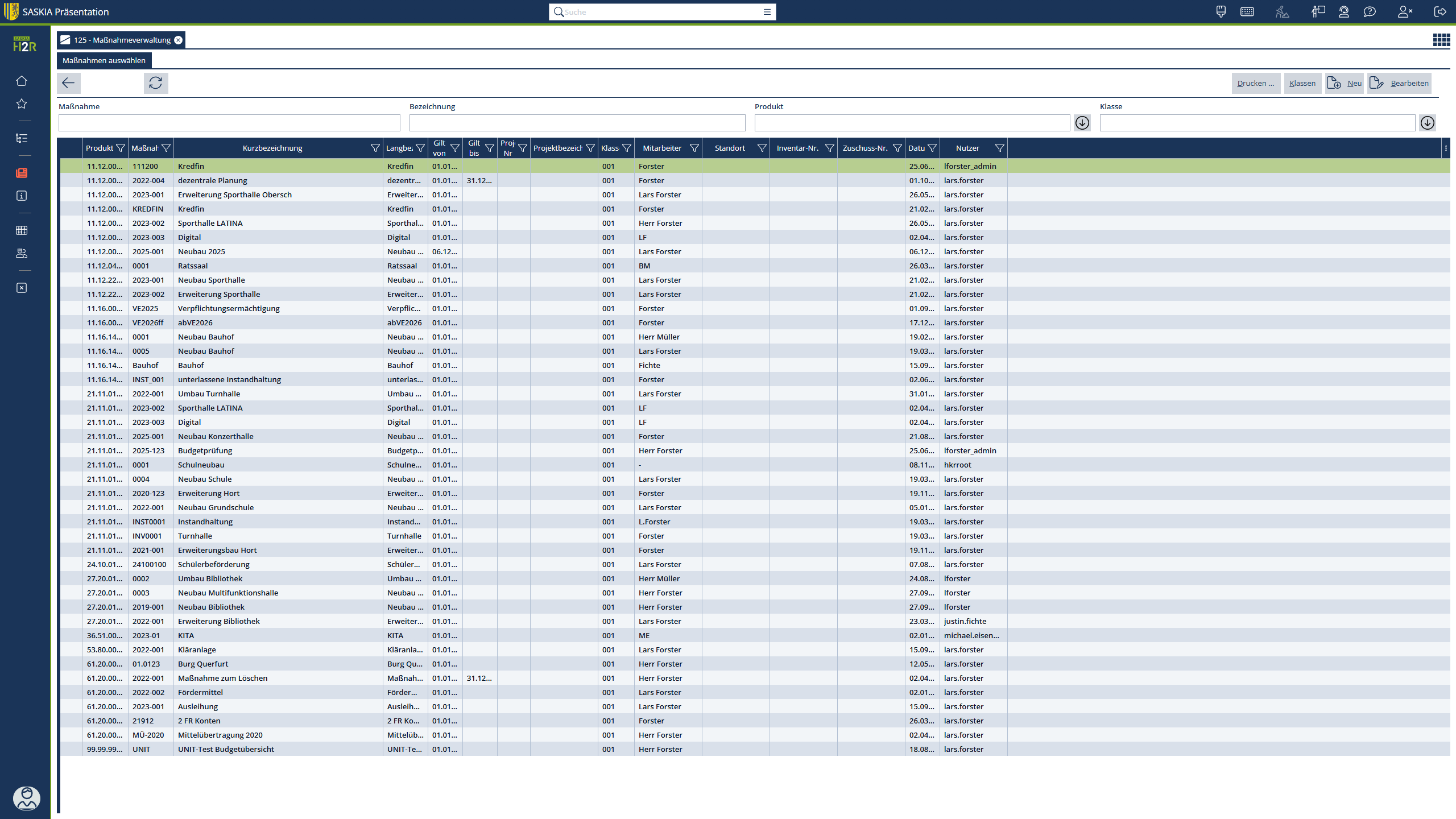The height and width of the screenshot is (819, 1456).
Task: Open the info icon in left sidebar
Action: pyautogui.click(x=22, y=196)
